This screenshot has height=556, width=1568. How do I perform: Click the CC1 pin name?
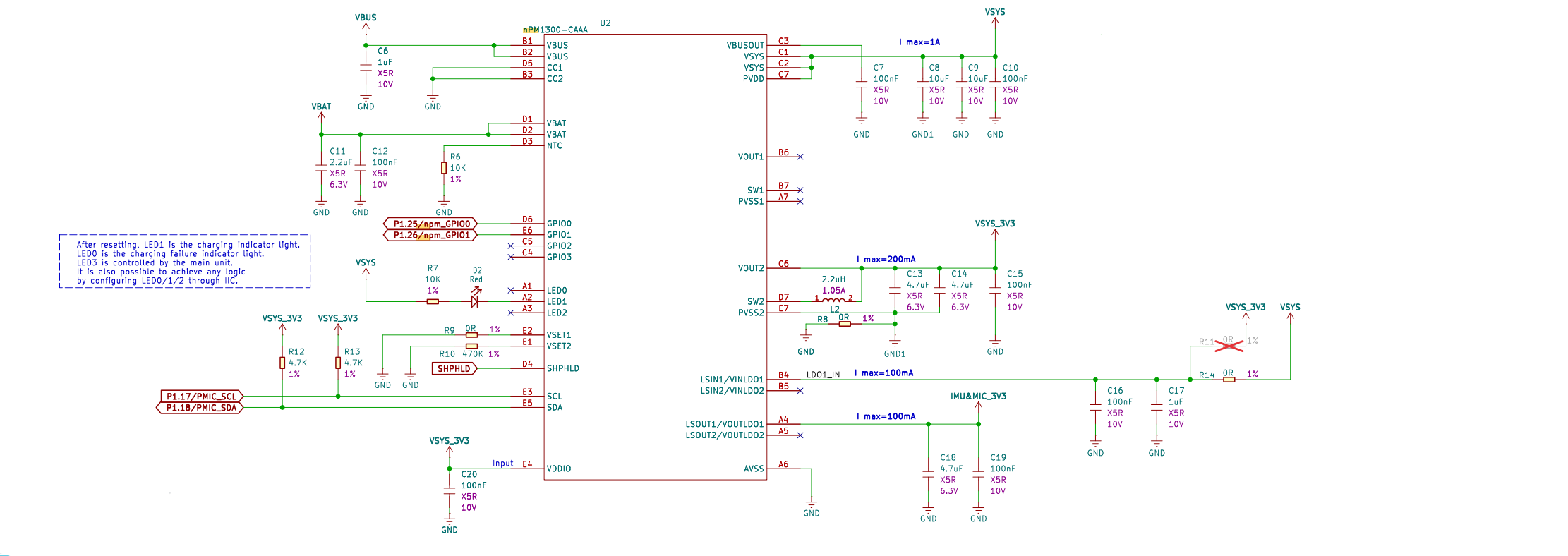click(555, 68)
